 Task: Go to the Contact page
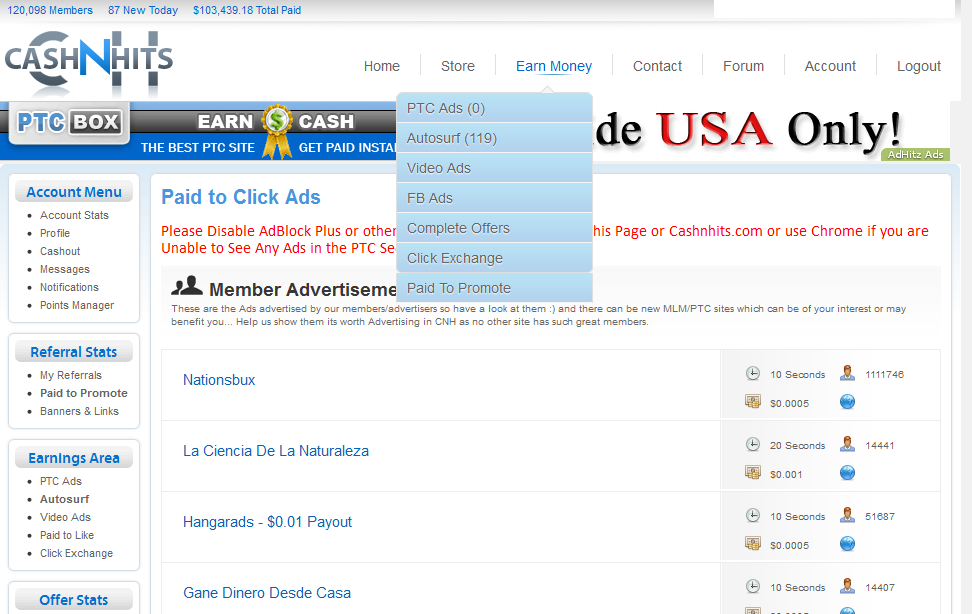[657, 66]
